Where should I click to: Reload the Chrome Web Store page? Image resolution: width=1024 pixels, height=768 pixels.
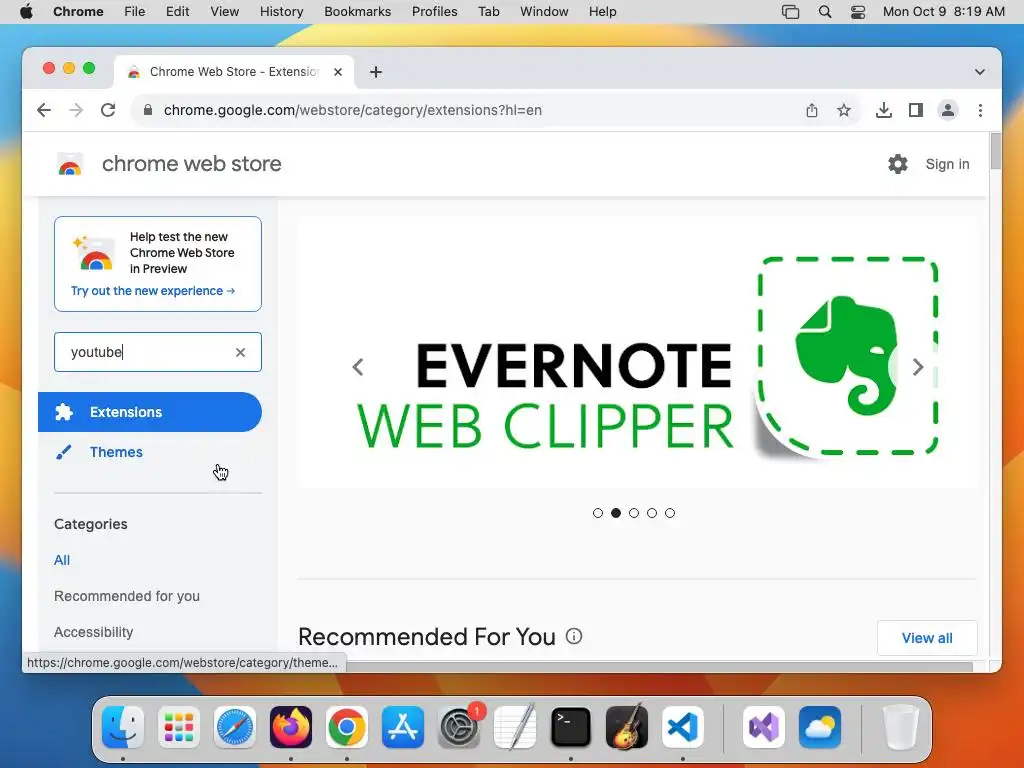pos(108,110)
